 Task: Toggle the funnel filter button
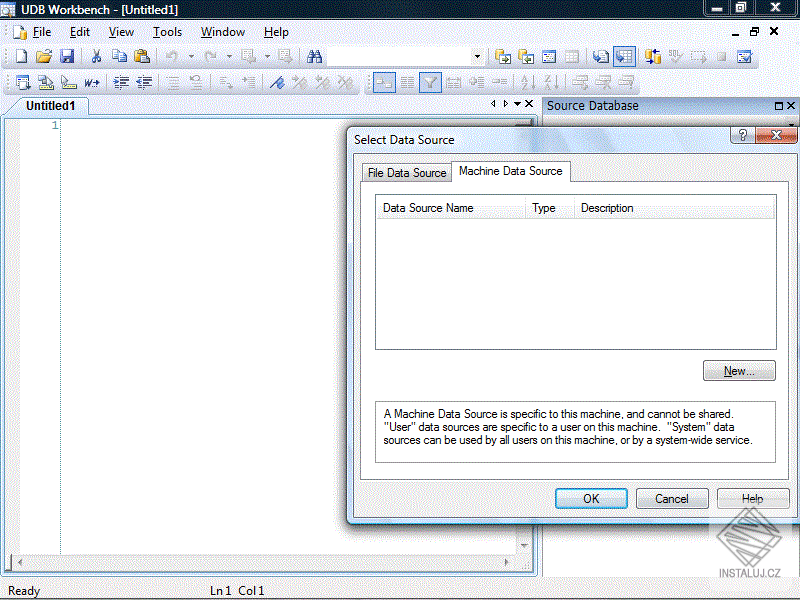tap(430, 82)
